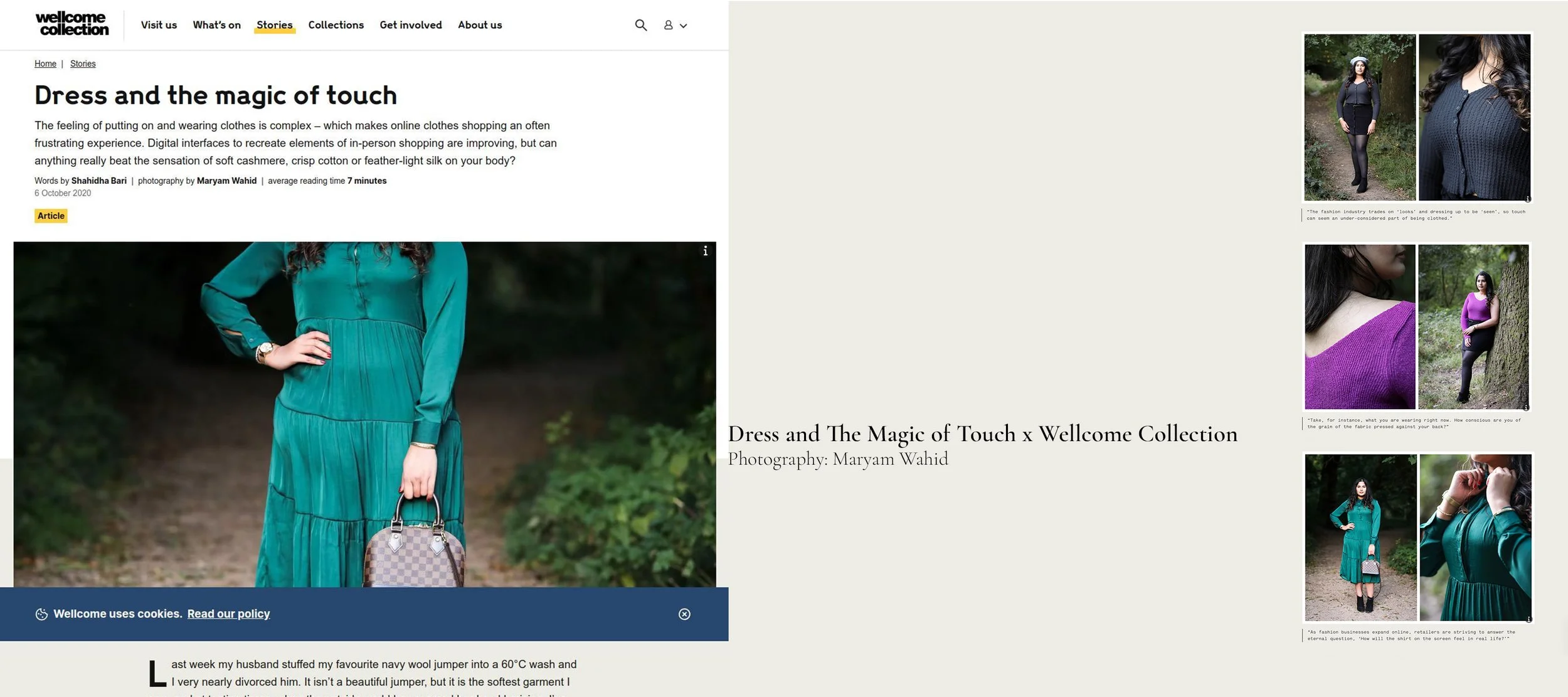Click info icon on green dress collage

pos(1528,619)
